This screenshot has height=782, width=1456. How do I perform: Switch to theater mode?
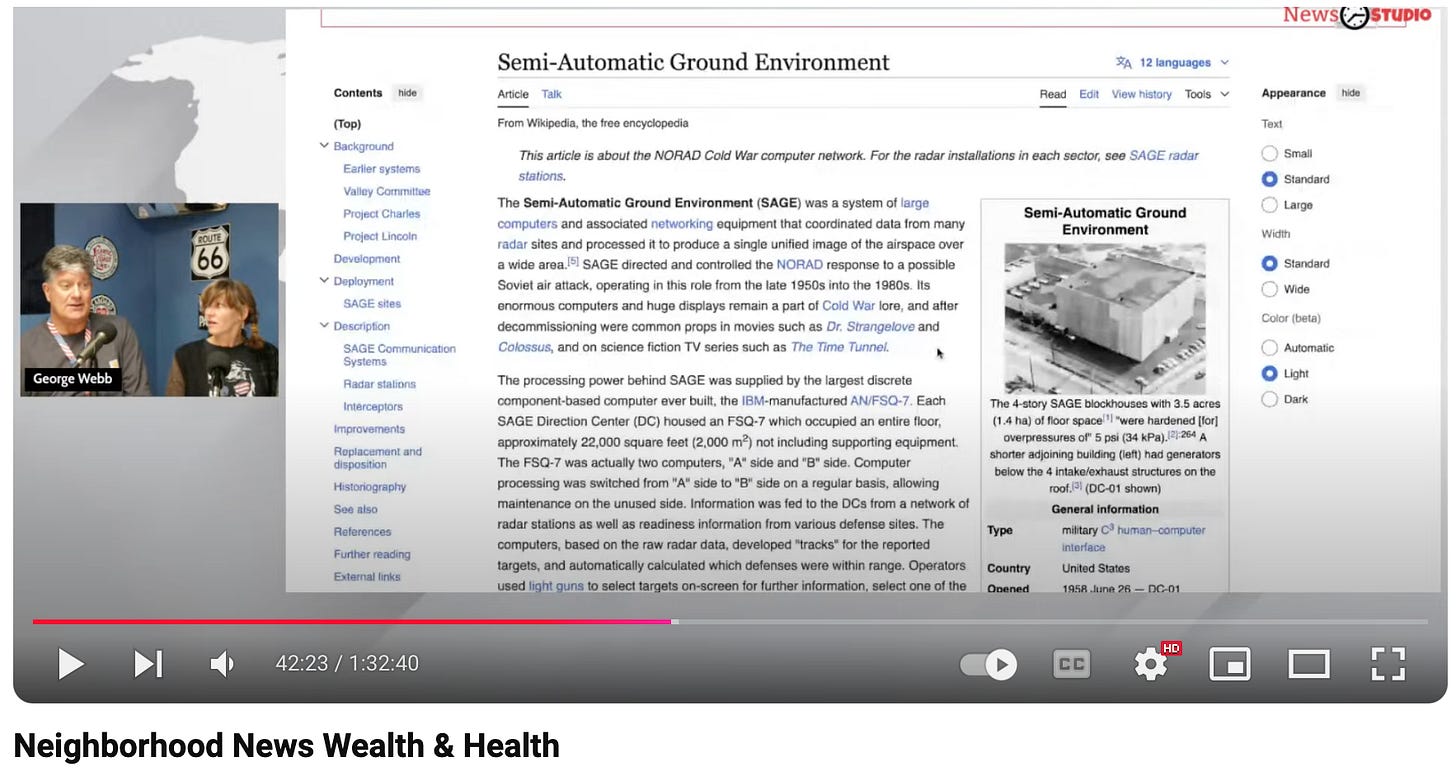coord(1309,664)
